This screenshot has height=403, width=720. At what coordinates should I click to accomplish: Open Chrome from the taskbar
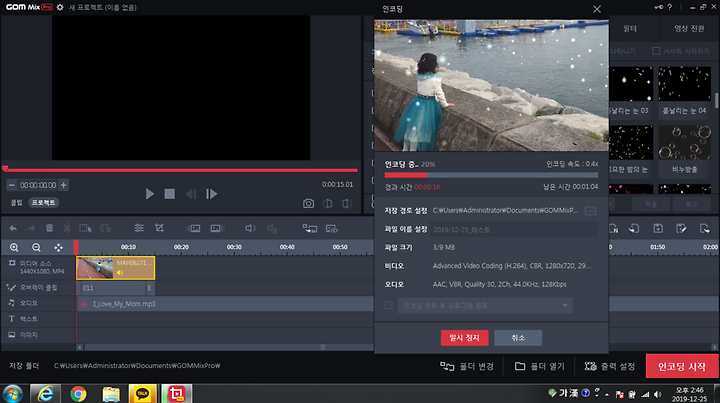coord(78,394)
